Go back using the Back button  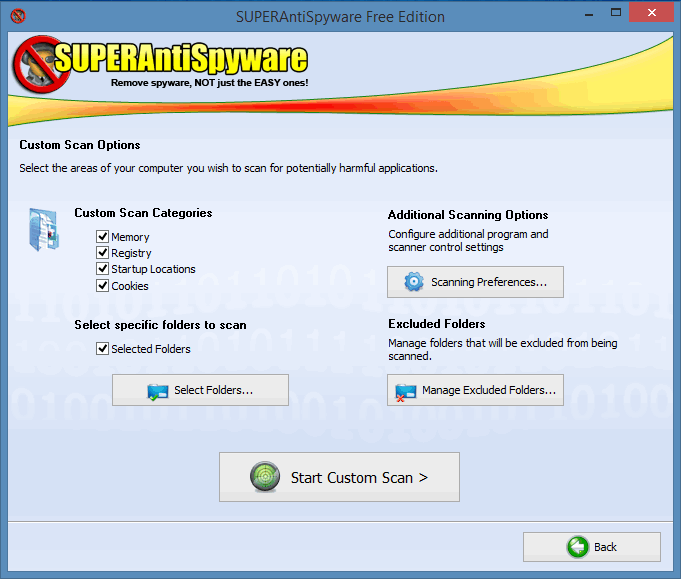click(591, 547)
